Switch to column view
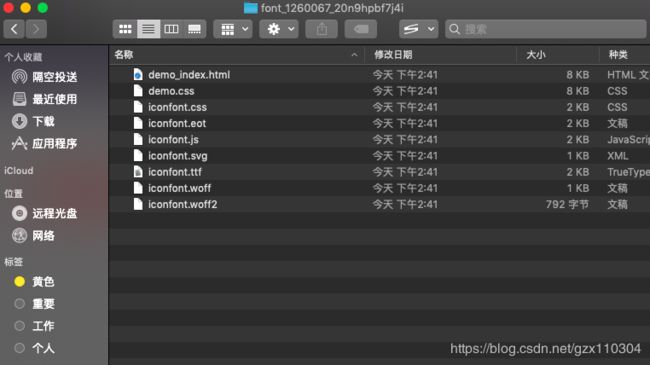 tap(171, 29)
